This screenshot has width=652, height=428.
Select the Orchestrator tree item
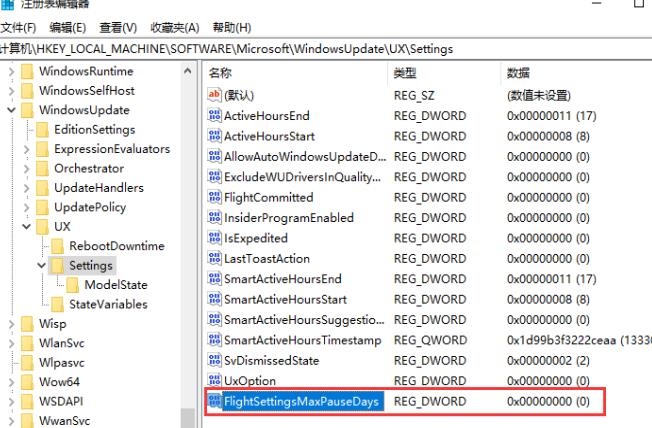(x=89, y=168)
